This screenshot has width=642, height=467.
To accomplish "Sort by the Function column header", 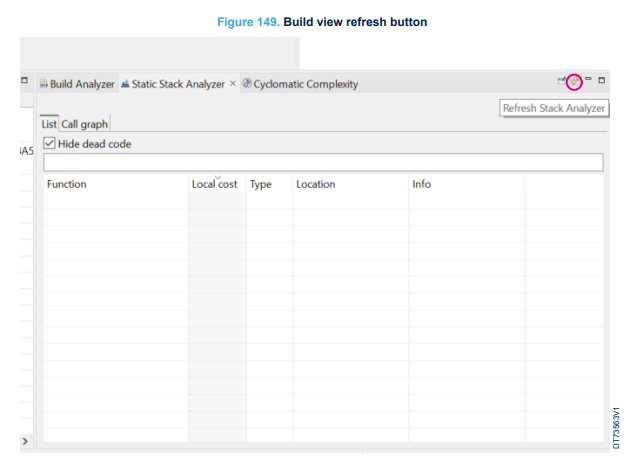I will point(116,184).
